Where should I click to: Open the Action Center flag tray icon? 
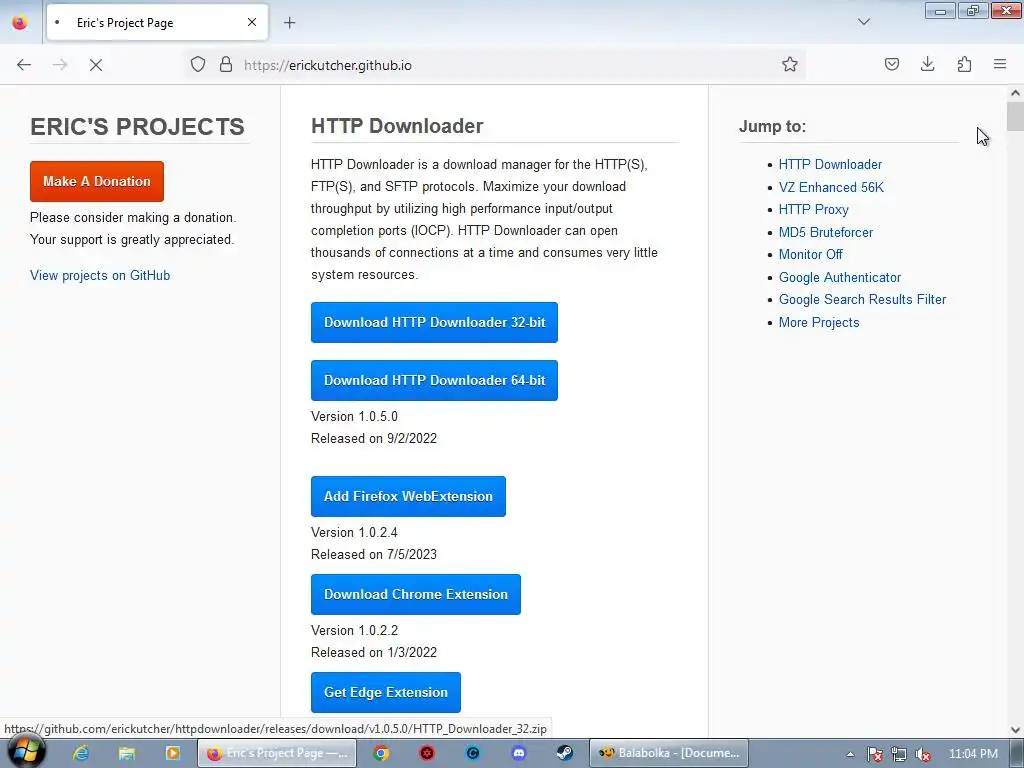pos(875,754)
